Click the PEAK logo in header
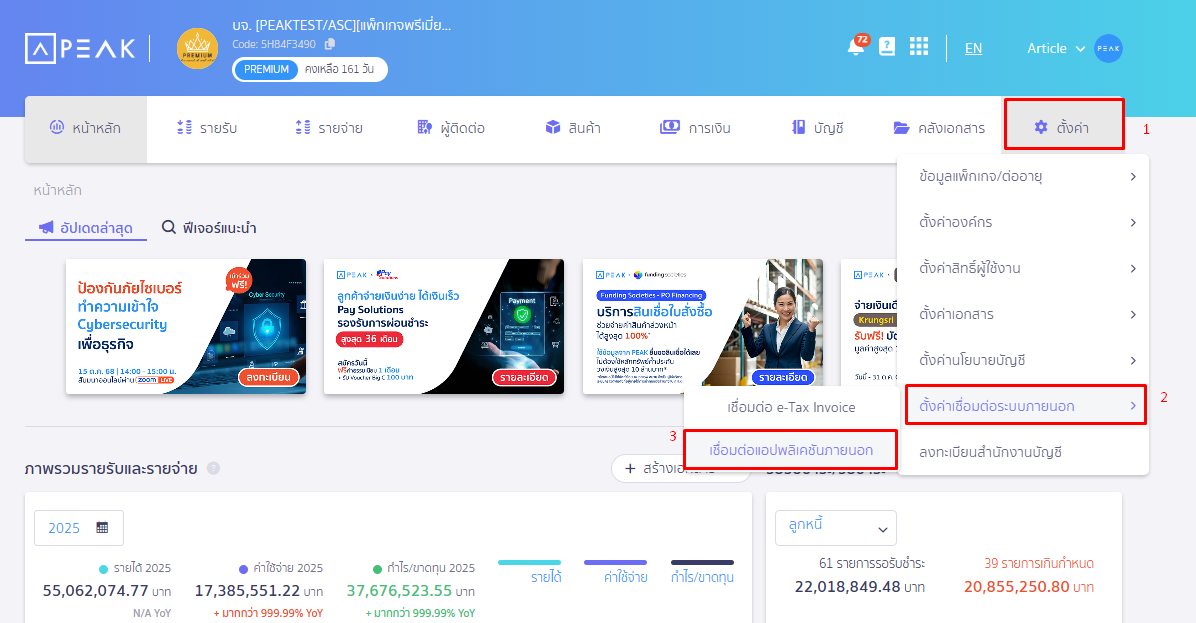 [x=80, y=48]
